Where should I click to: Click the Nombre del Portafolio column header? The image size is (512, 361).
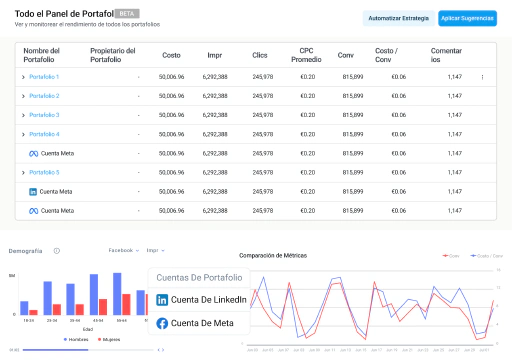coord(41,55)
